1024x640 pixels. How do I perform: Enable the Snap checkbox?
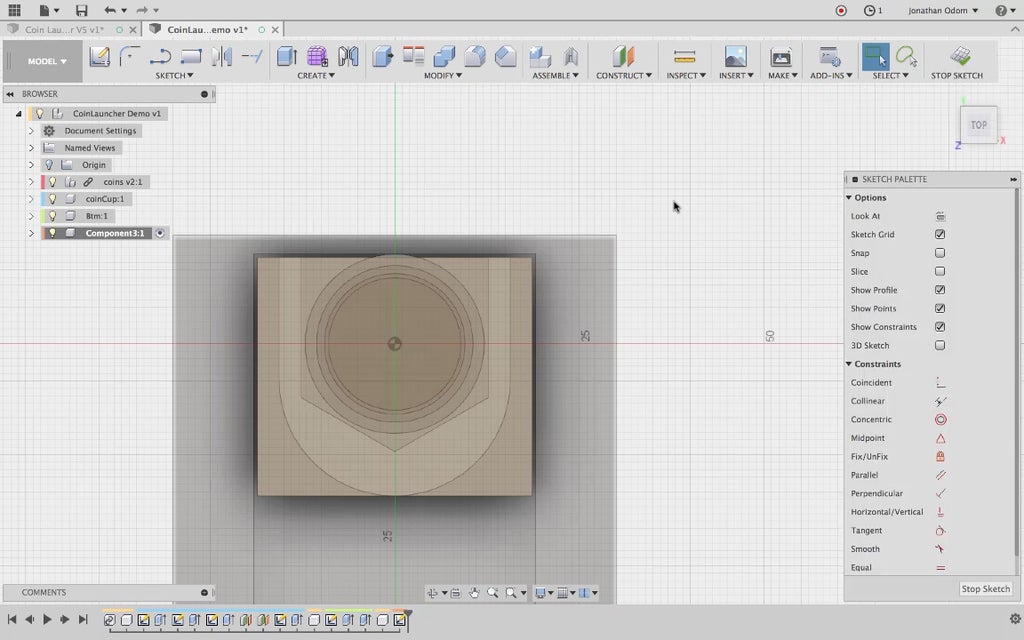tap(940, 253)
